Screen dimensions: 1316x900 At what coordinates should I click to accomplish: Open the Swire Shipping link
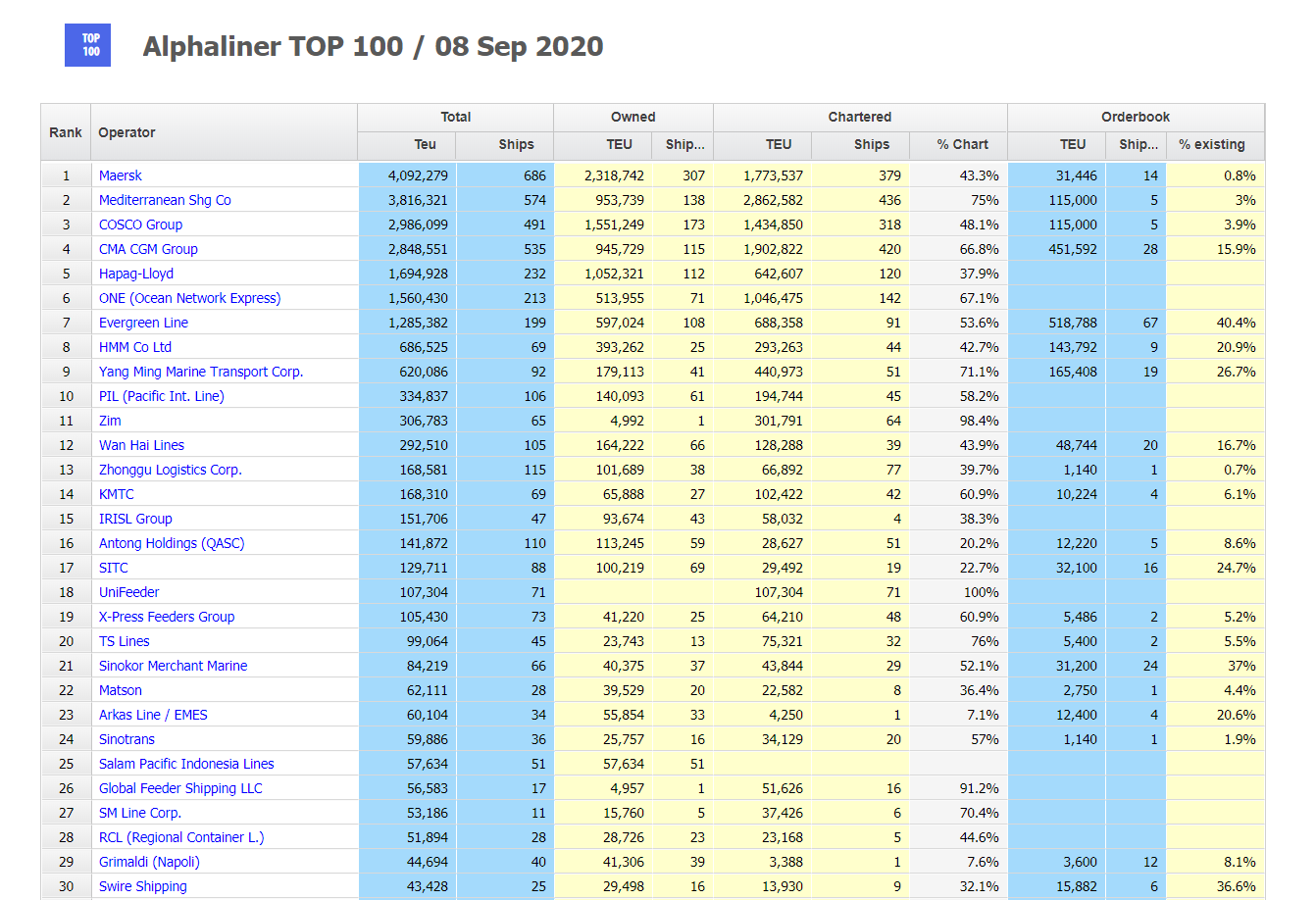click(142, 886)
